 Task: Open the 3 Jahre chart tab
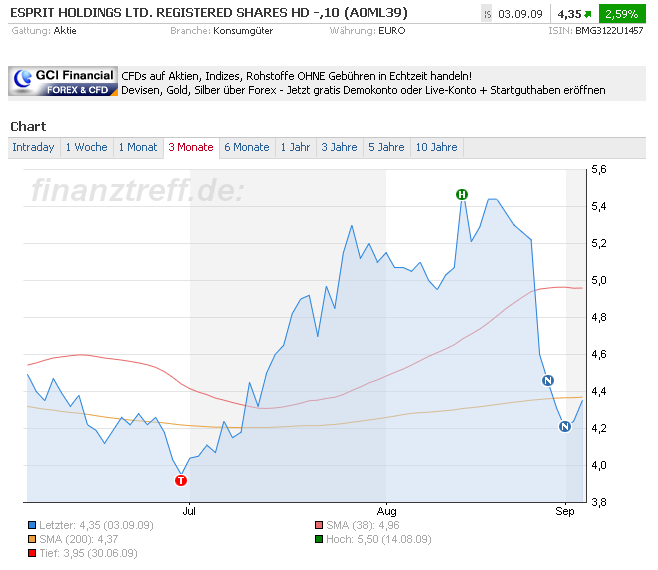(x=339, y=147)
